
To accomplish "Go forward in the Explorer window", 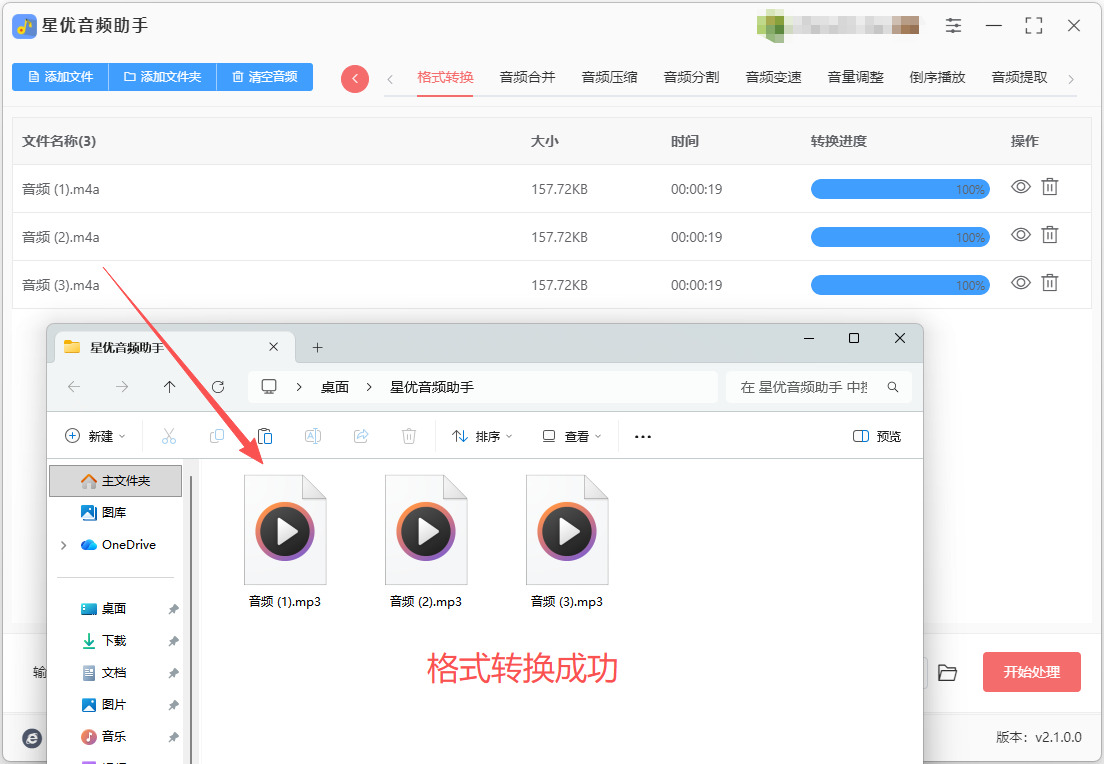I will (122, 387).
